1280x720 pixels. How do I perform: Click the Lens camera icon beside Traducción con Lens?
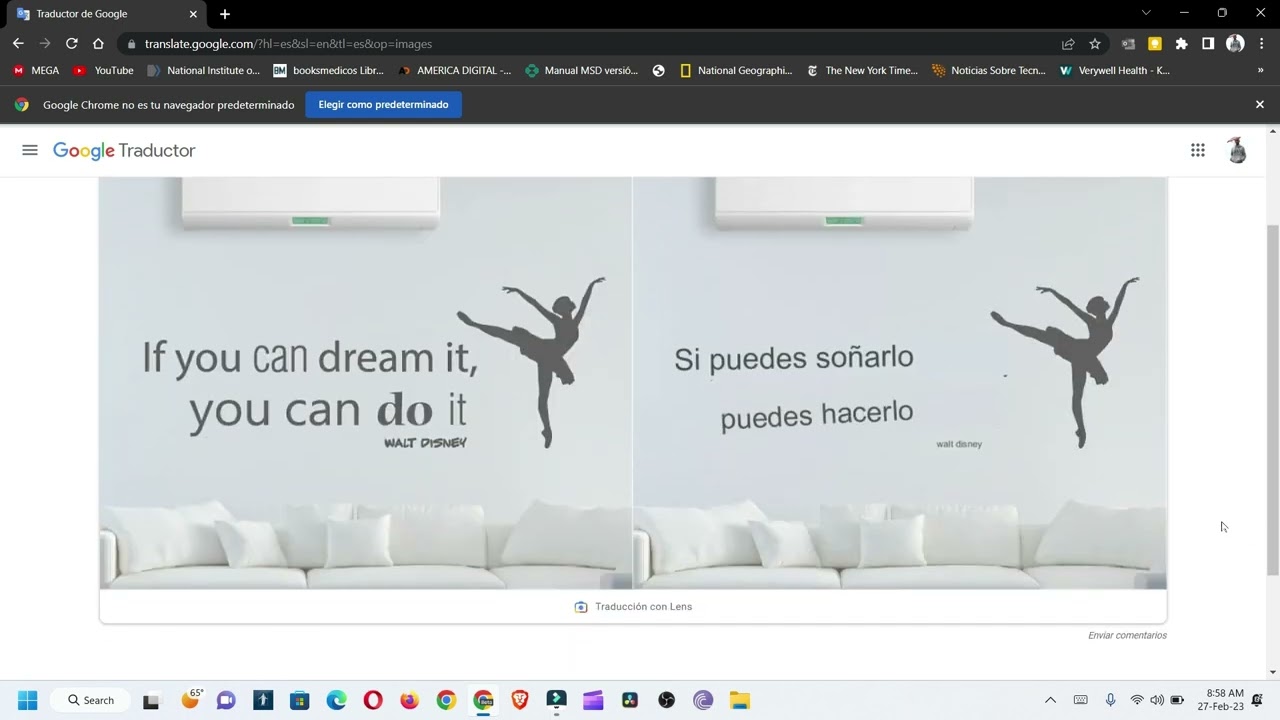click(581, 607)
